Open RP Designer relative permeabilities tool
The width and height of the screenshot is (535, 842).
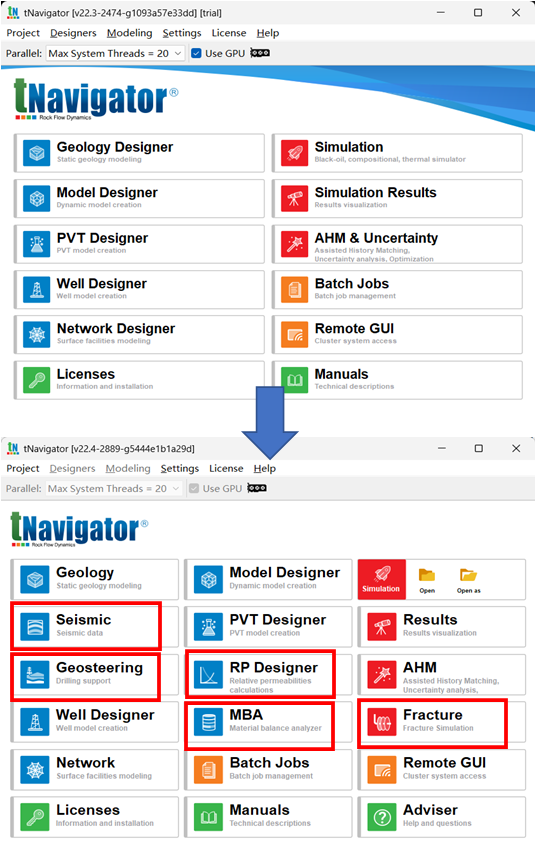[x=268, y=674]
